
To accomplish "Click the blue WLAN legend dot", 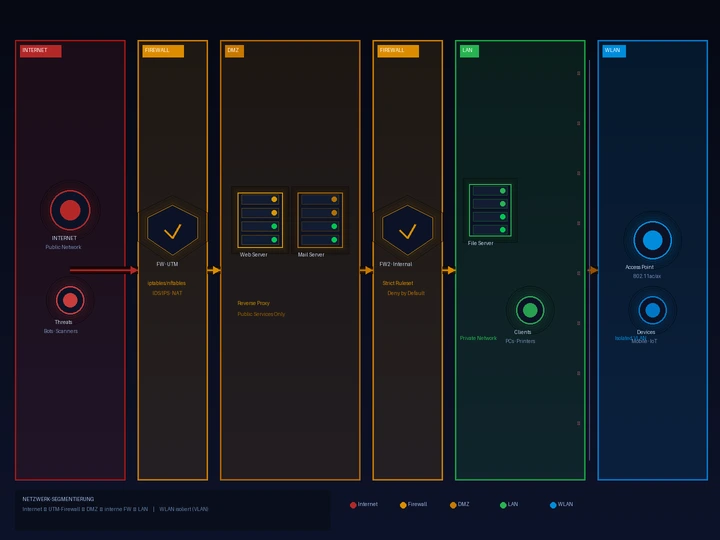I will (553, 505).
